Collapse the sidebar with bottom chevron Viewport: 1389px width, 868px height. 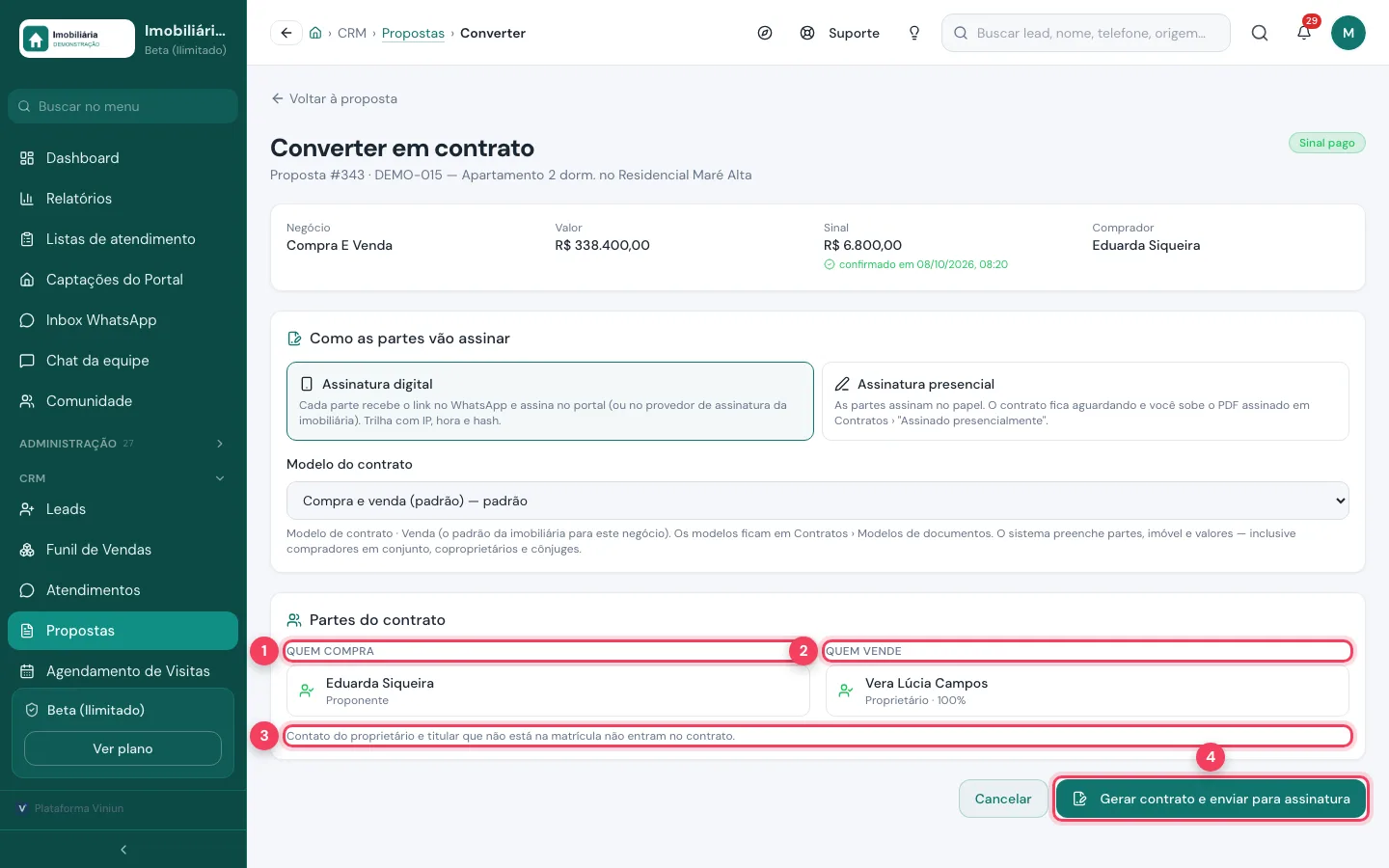point(123,850)
